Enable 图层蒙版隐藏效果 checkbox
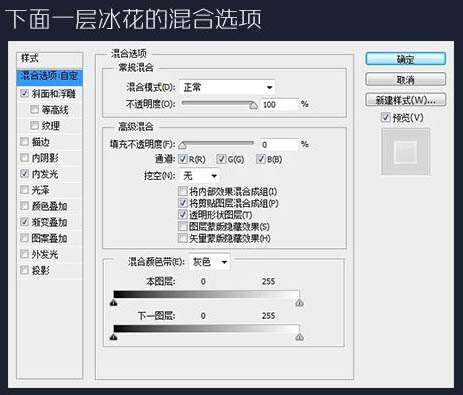Viewport: 463px width, 395px height. click(183, 227)
